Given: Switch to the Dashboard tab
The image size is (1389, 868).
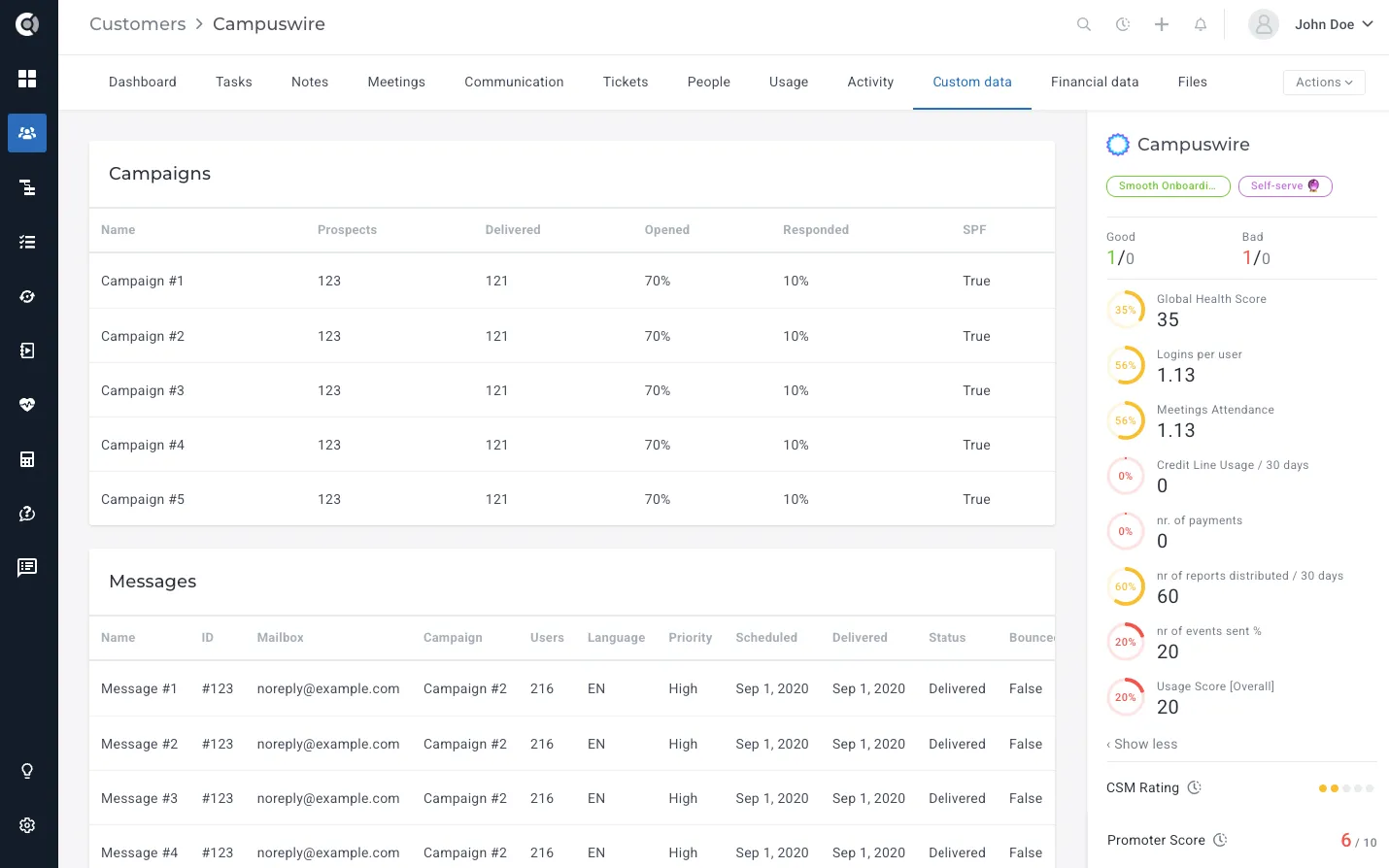Looking at the screenshot, I should point(143,83).
